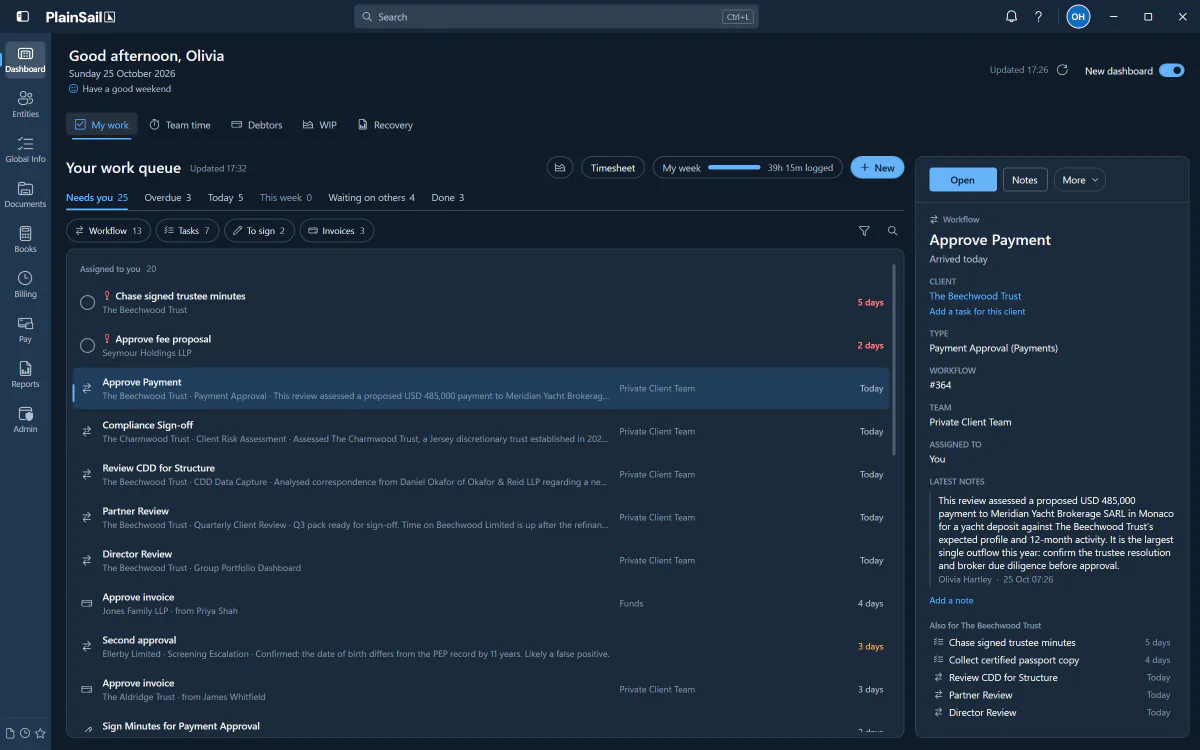Switch to the Debtors tab
The width and height of the screenshot is (1200, 750).
[257, 125]
